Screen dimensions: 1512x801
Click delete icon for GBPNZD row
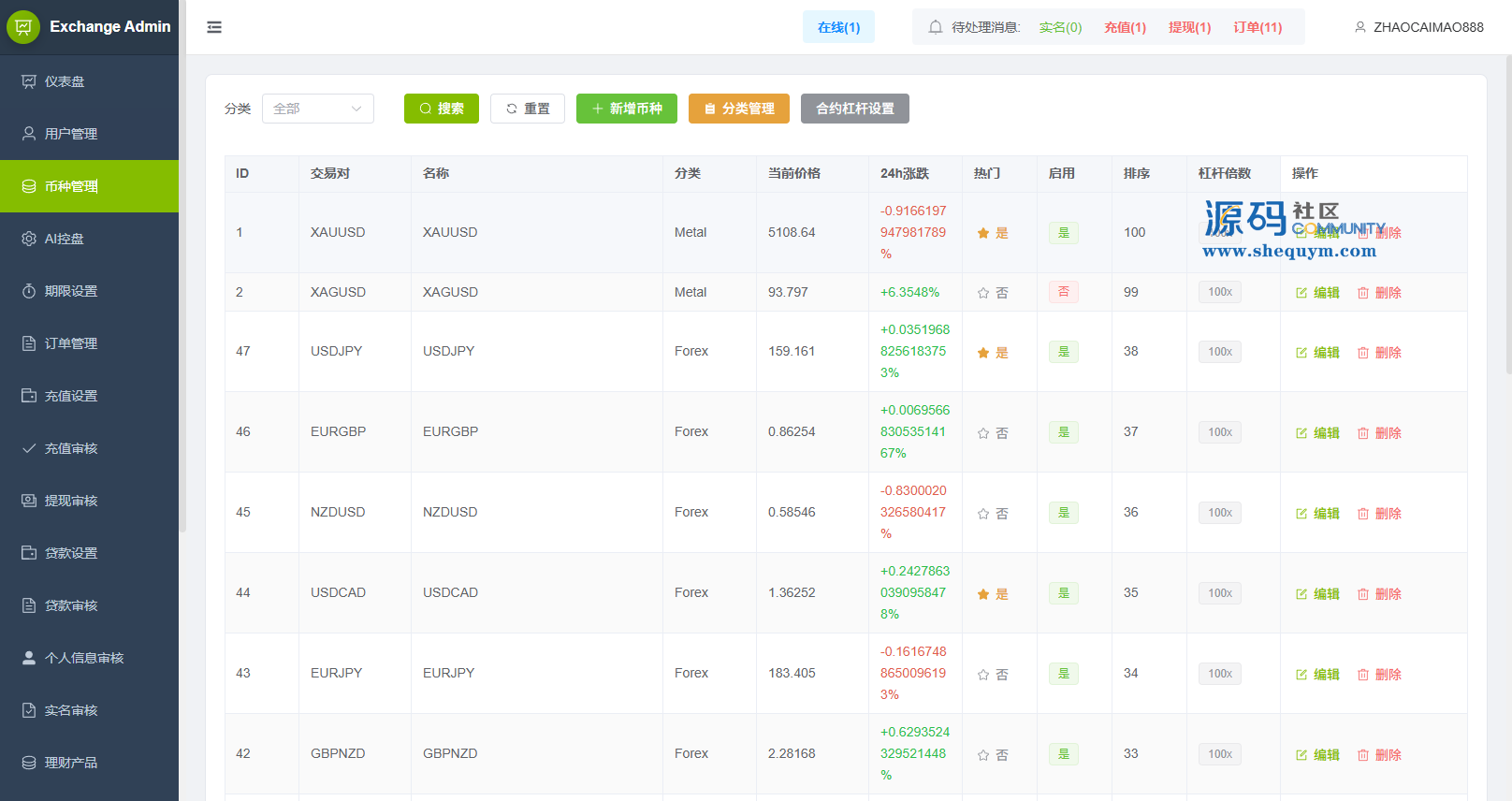1363,755
